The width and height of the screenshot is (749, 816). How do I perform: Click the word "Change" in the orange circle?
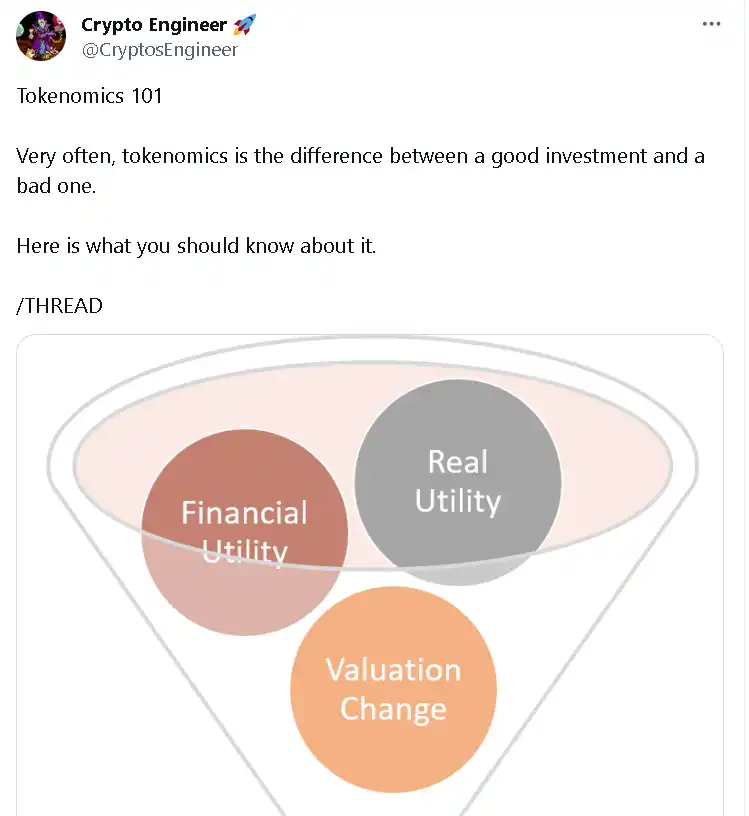[x=393, y=709]
